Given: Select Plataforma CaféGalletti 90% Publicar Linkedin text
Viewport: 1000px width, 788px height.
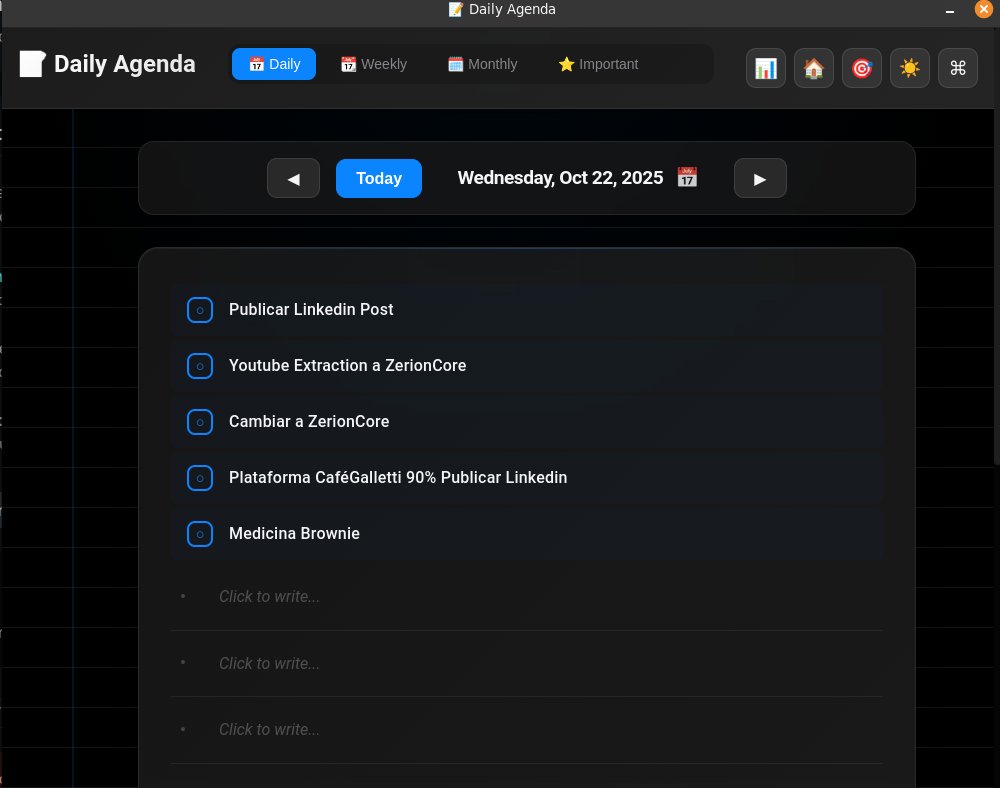Looking at the screenshot, I should pos(398,478).
